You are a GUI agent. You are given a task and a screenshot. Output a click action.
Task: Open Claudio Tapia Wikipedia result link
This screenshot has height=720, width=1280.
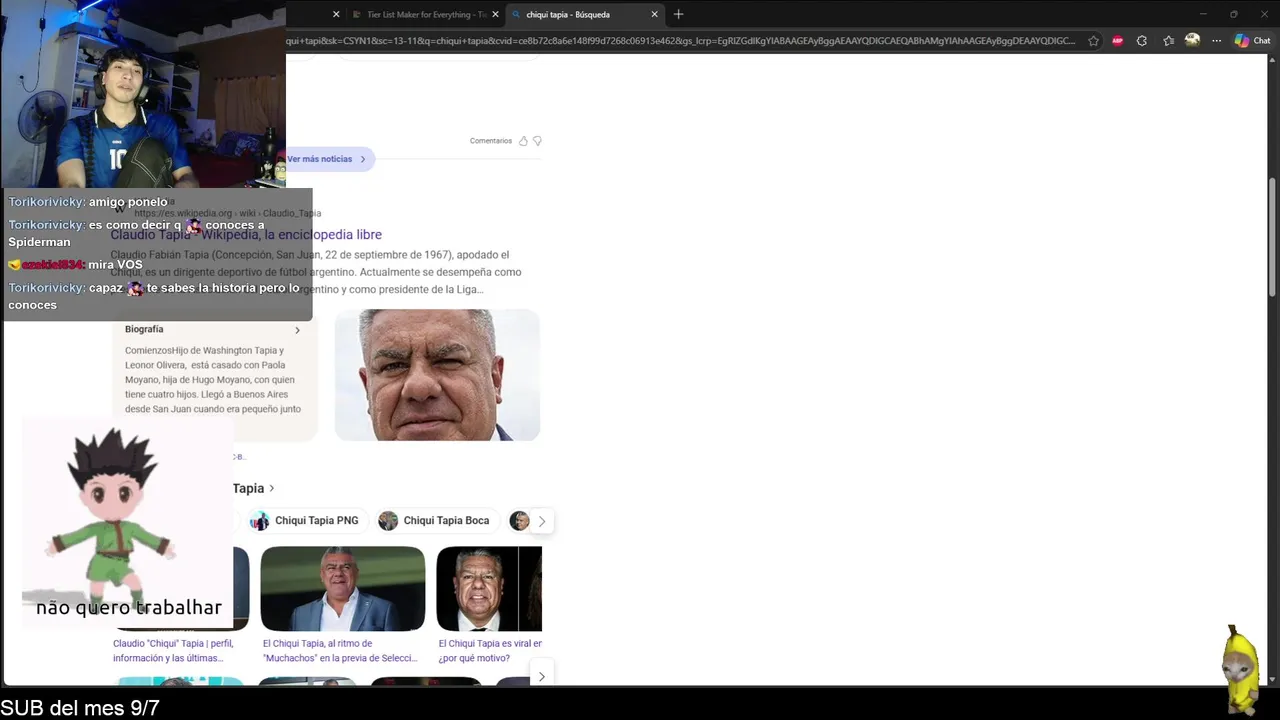click(246, 234)
